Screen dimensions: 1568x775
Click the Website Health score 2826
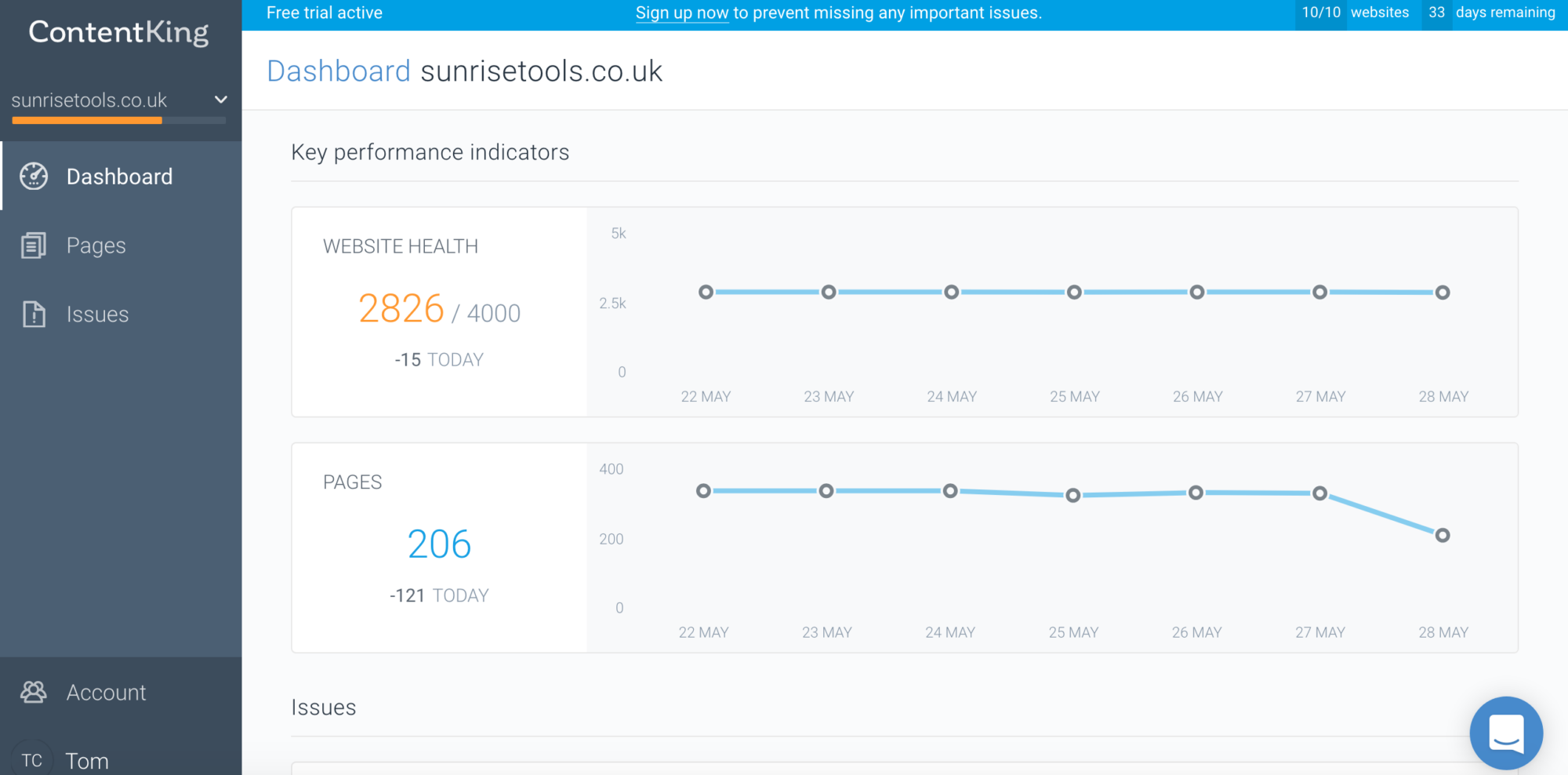401,309
